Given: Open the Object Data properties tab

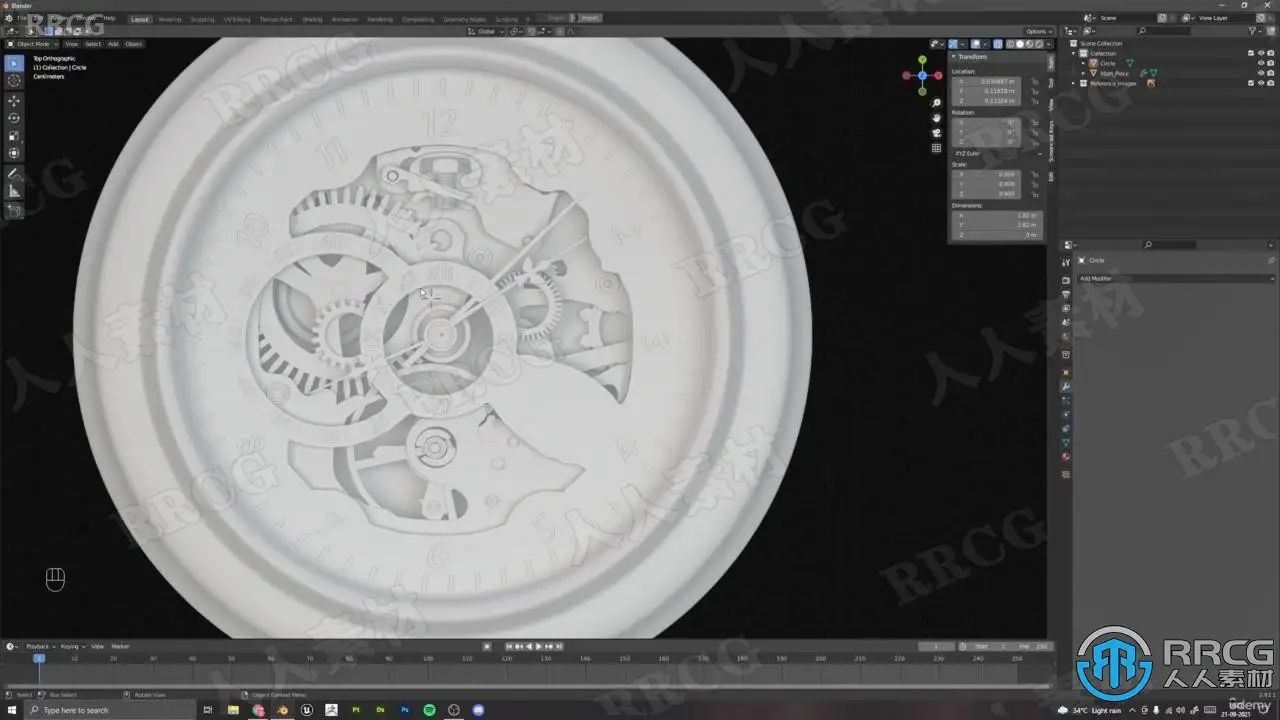Looking at the screenshot, I should (1066, 442).
